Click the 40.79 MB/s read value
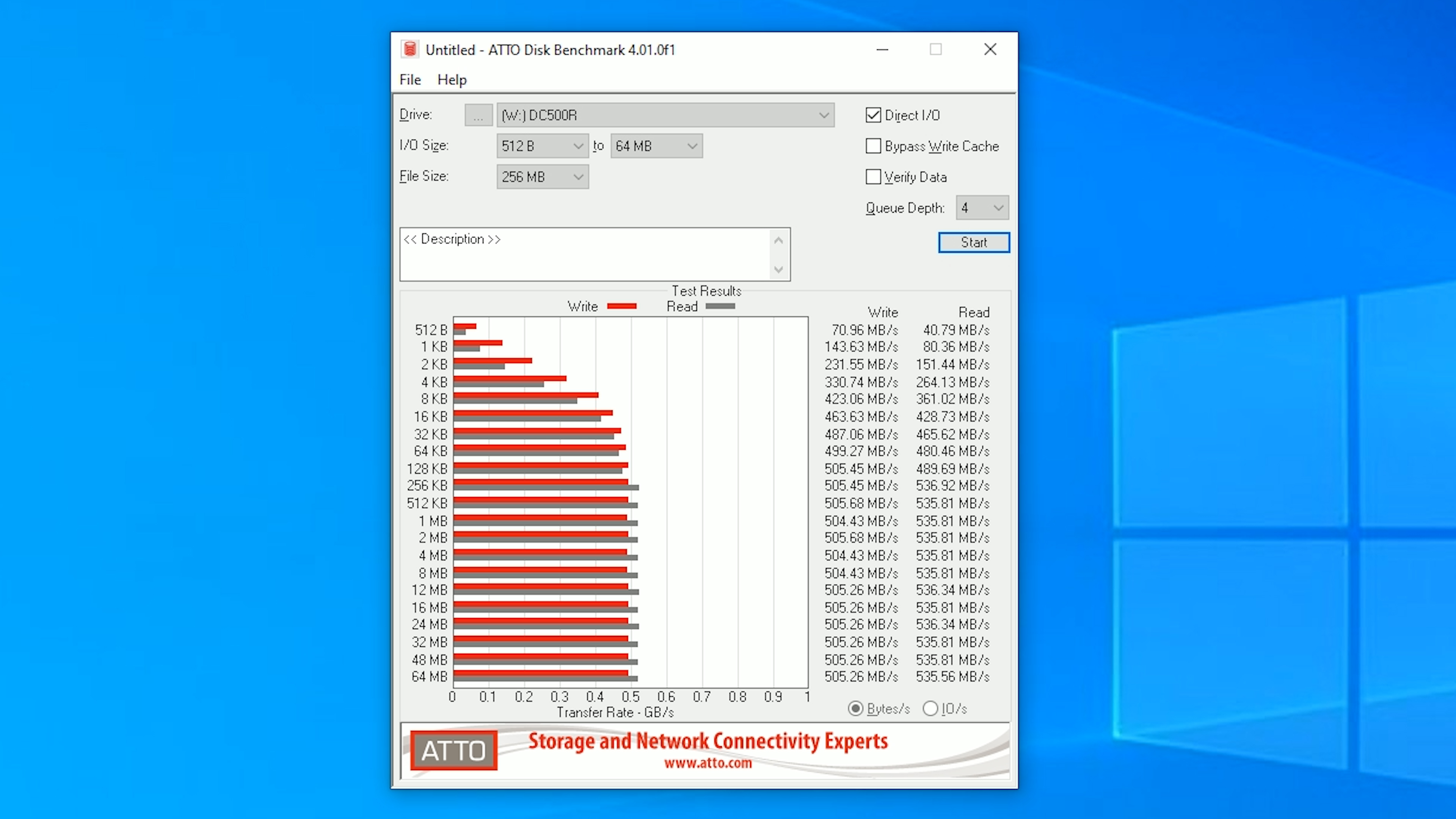The width and height of the screenshot is (1456, 819). [956, 329]
